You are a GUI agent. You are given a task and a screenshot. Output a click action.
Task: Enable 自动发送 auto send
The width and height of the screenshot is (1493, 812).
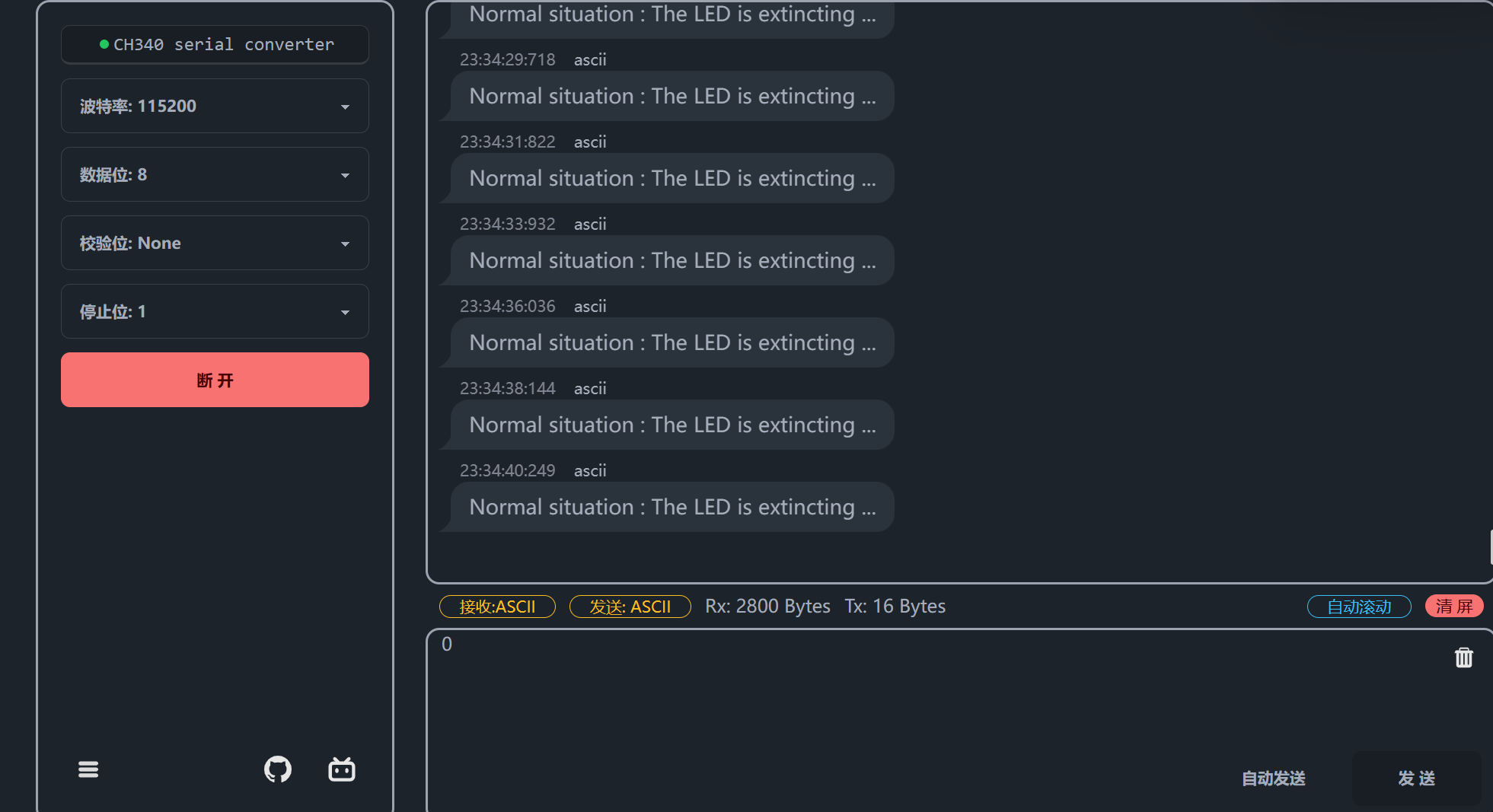1274,779
